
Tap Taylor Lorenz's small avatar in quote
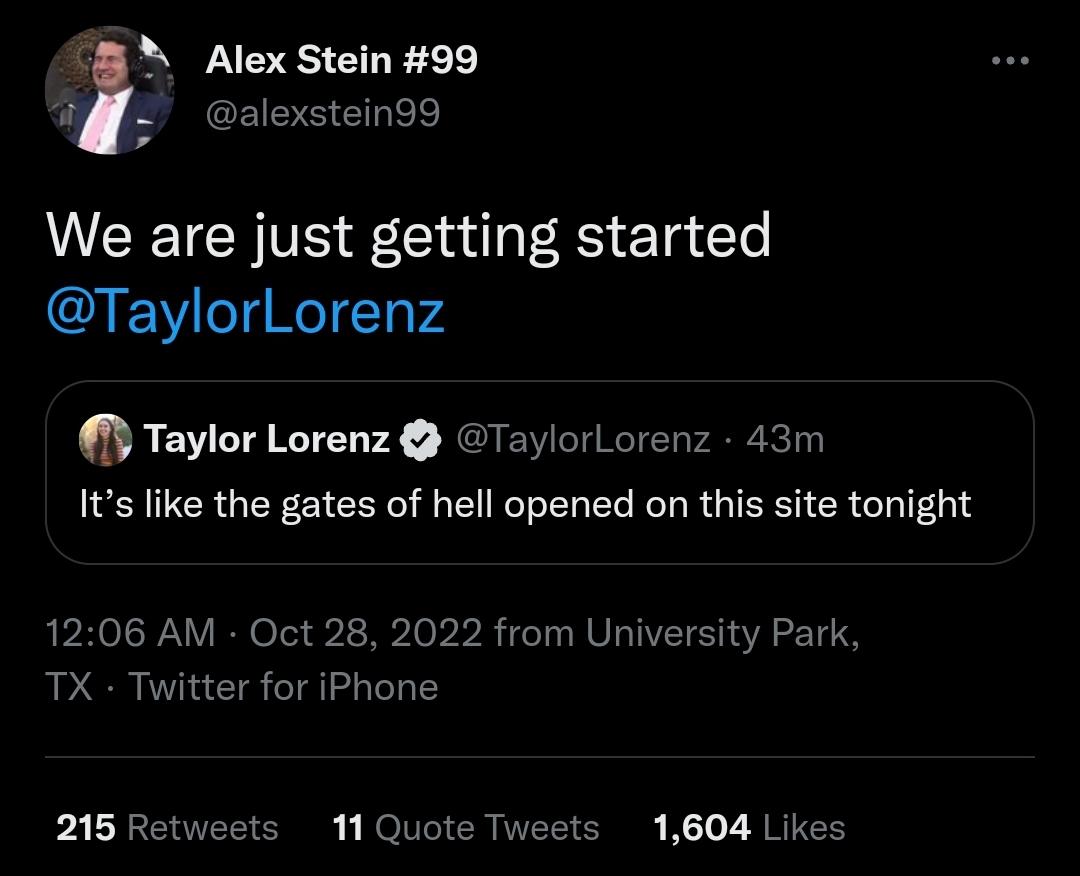105,440
